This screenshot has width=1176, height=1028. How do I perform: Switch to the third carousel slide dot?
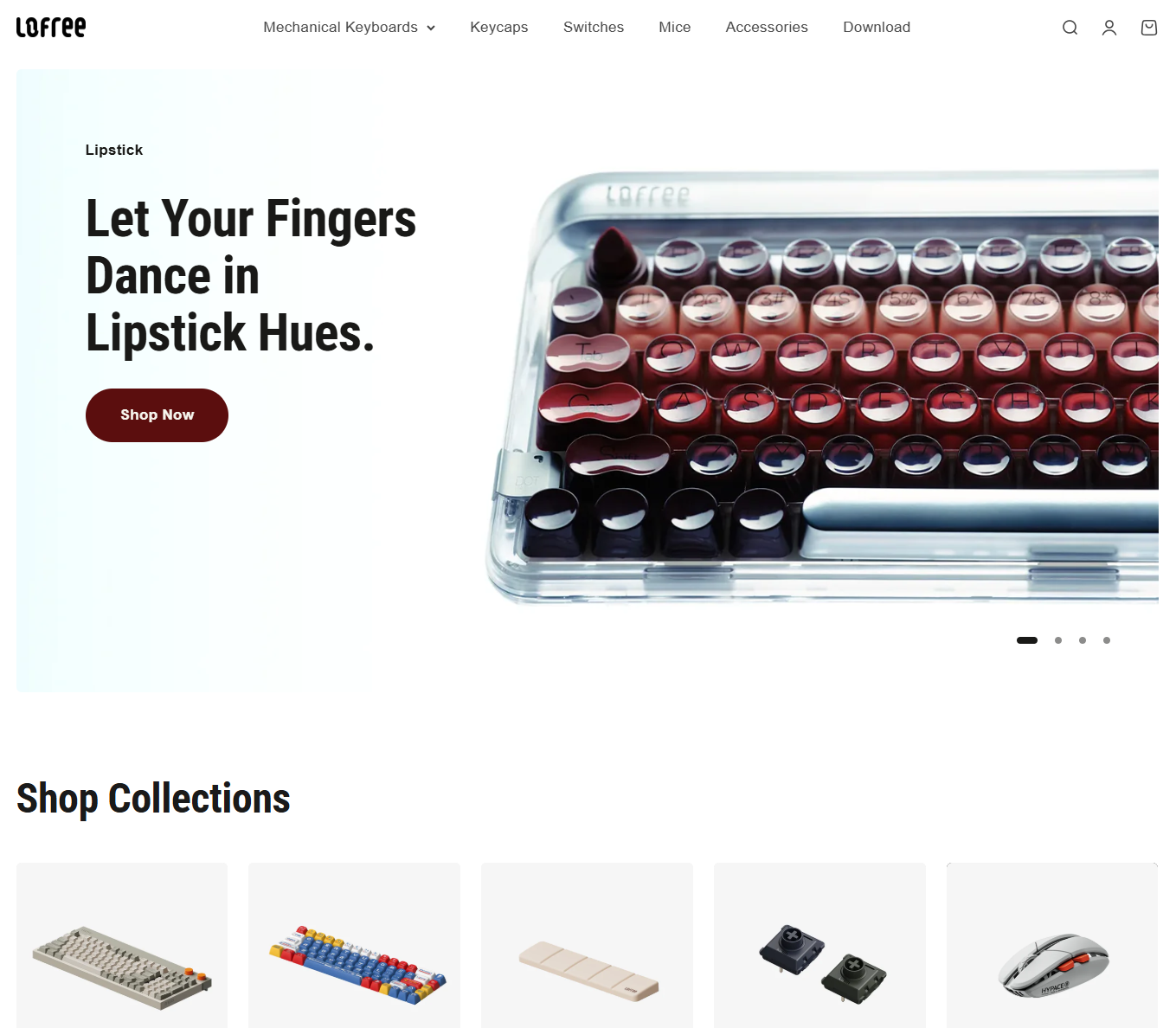tap(1083, 640)
